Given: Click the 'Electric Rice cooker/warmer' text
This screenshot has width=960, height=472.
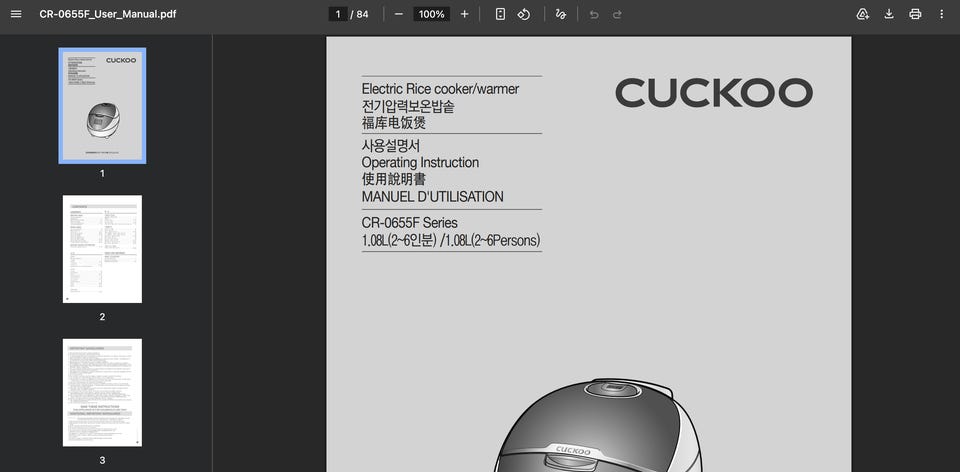Looking at the screenshot, I should [440, 89].
